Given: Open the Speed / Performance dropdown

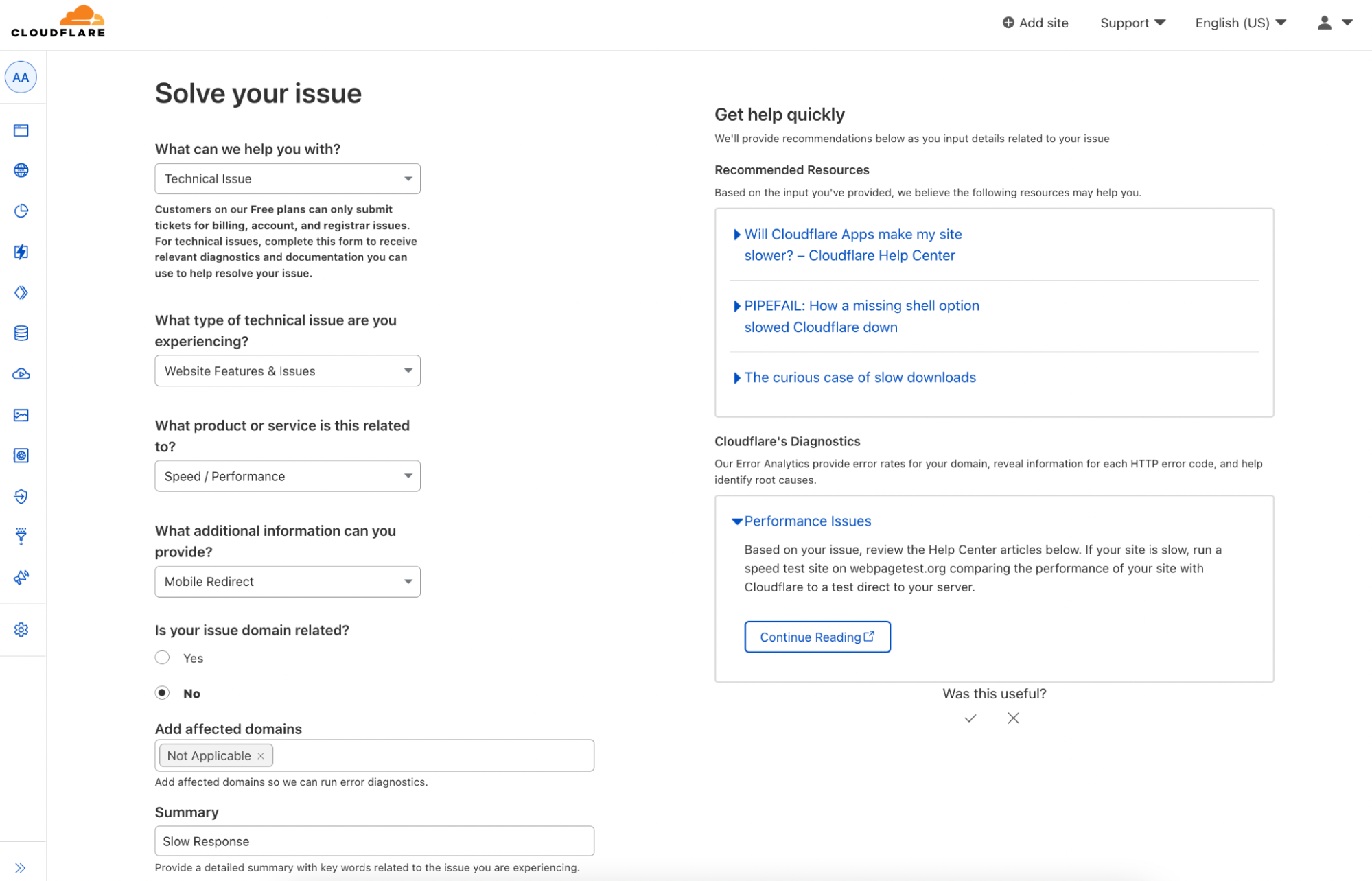Looking at the screenshot, I should (x=287, y=476).
